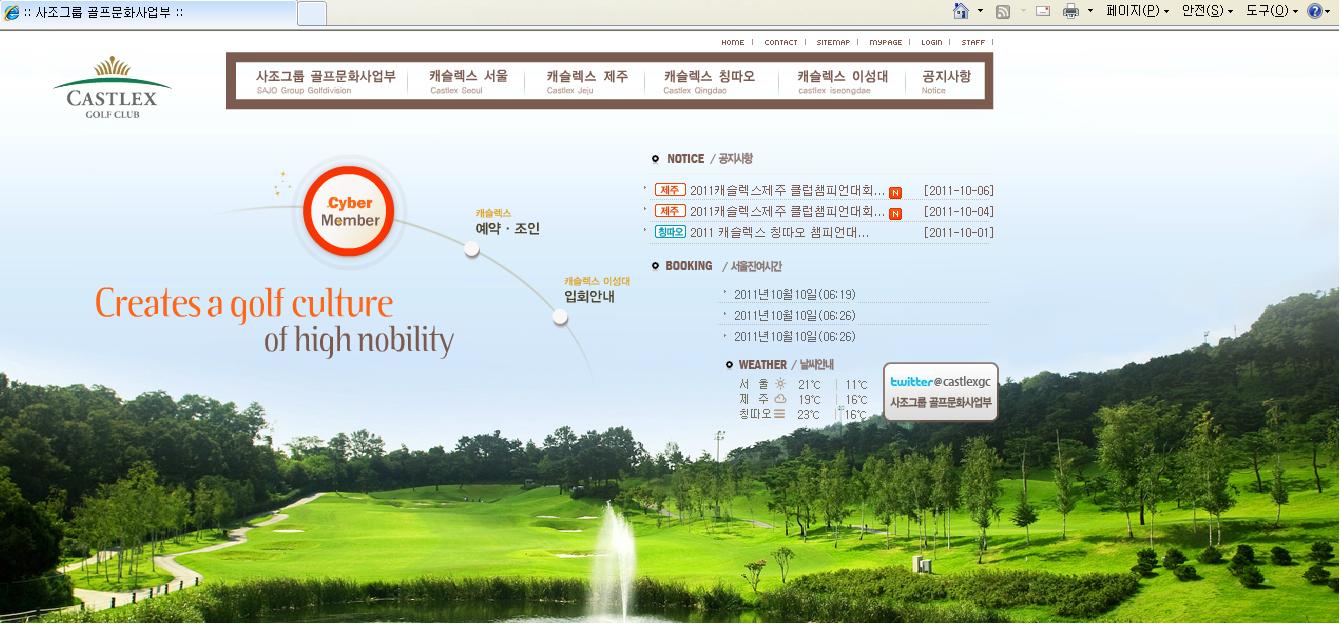Viewport: 1341px width, 624px height.
Task: Click the Print toolbar icon
Action: pyautogui.click(x=1071, y=11)
